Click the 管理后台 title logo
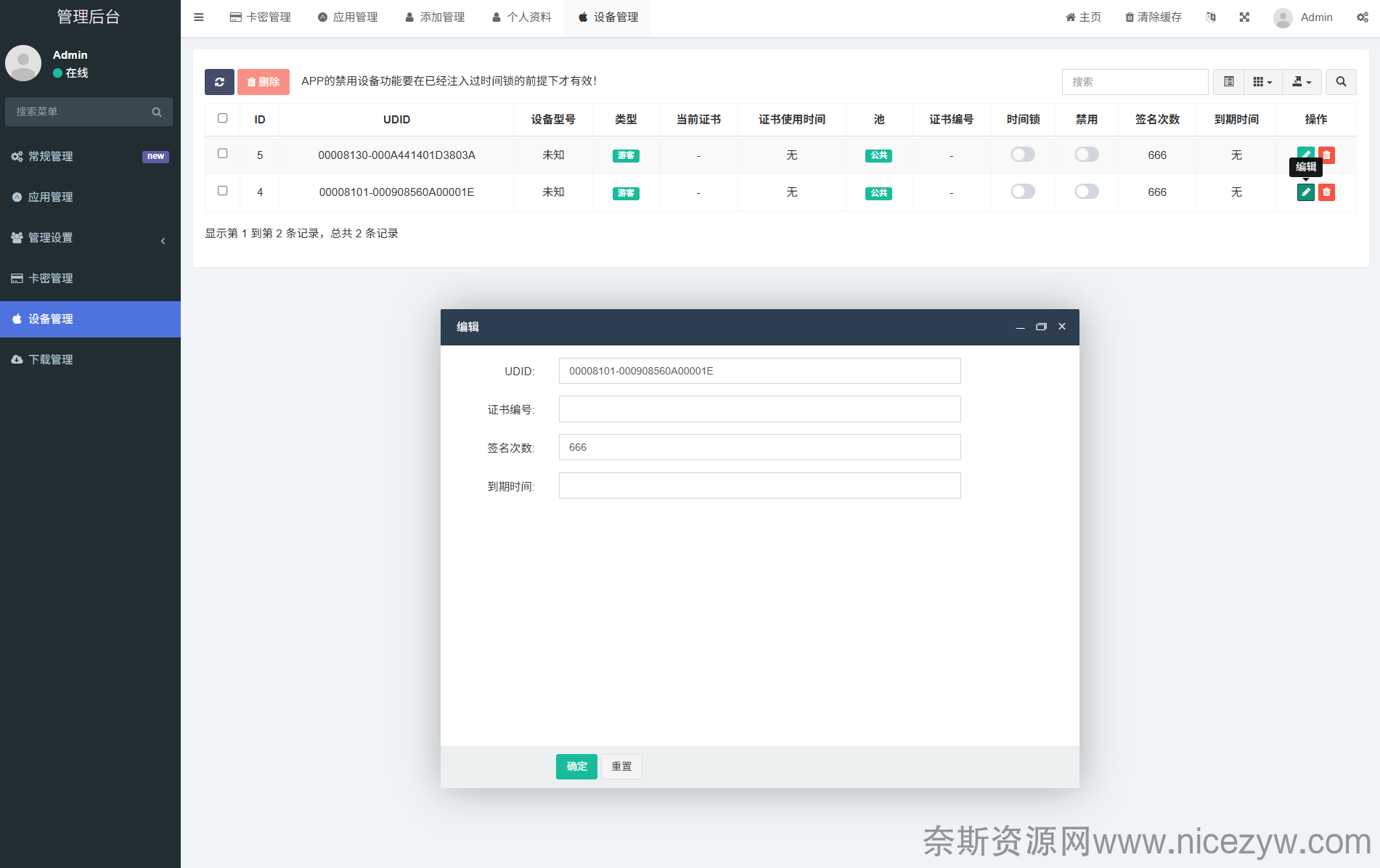Viewport: 1380px width, 868px height. coord(89,17)
